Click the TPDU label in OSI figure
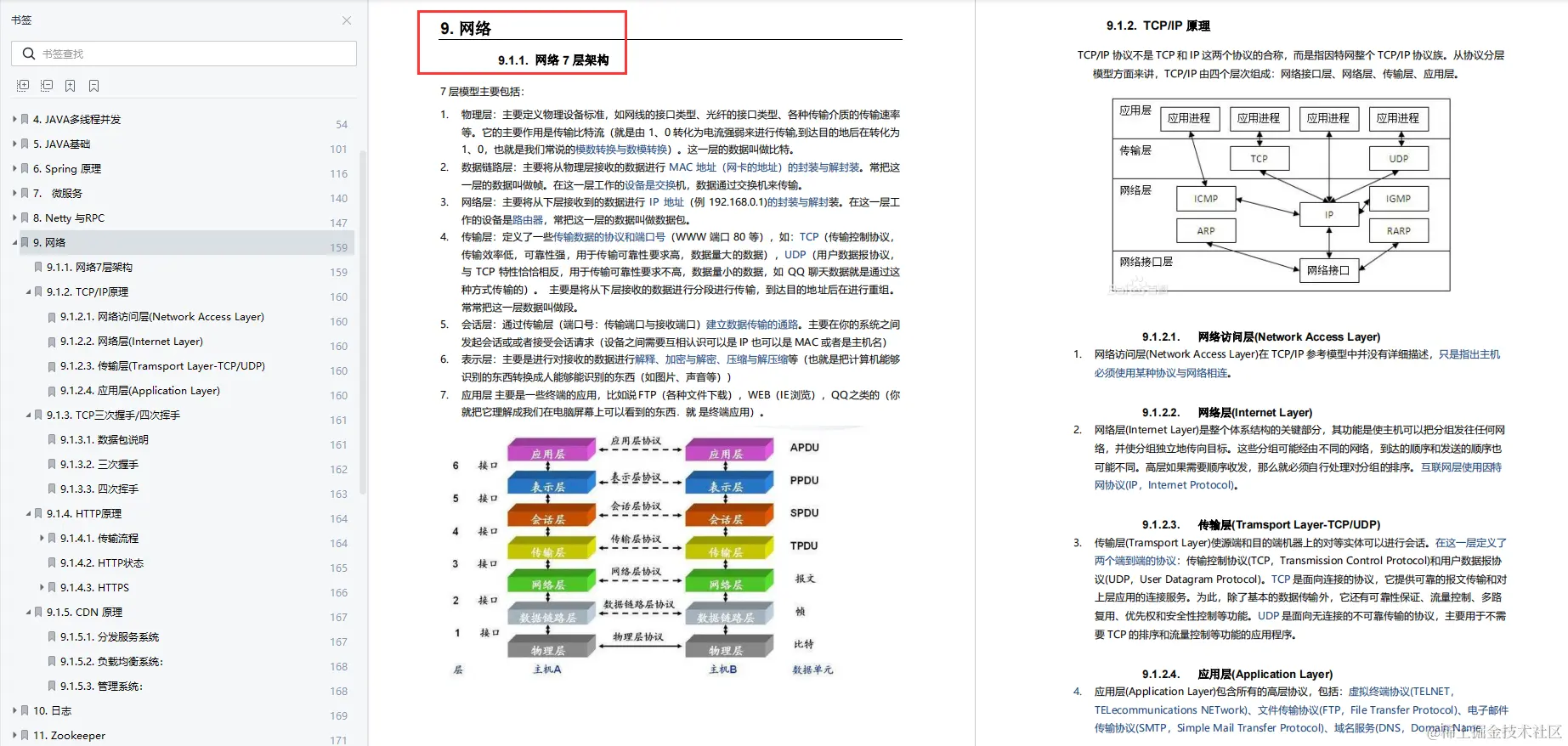Screen dimensions: 1568x746 [x=804, y=545]
